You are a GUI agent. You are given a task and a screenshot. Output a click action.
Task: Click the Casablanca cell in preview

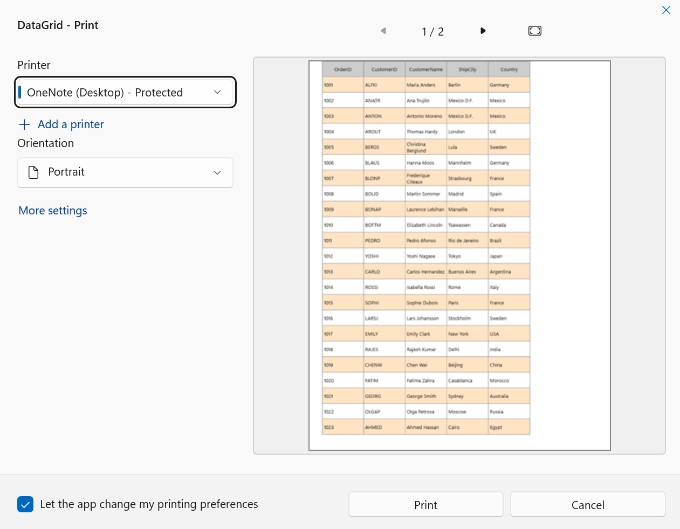tap(468, 381)
